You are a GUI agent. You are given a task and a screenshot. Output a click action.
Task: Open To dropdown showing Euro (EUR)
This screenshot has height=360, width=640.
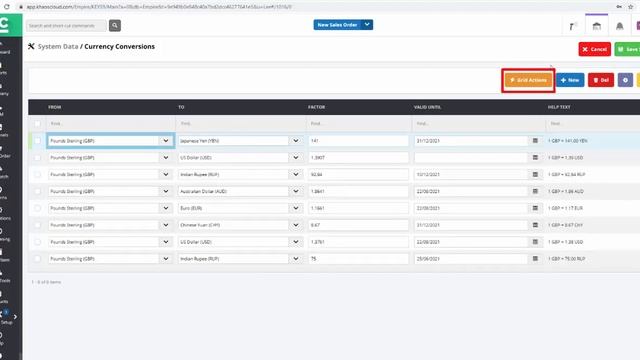tap(296, 208)
